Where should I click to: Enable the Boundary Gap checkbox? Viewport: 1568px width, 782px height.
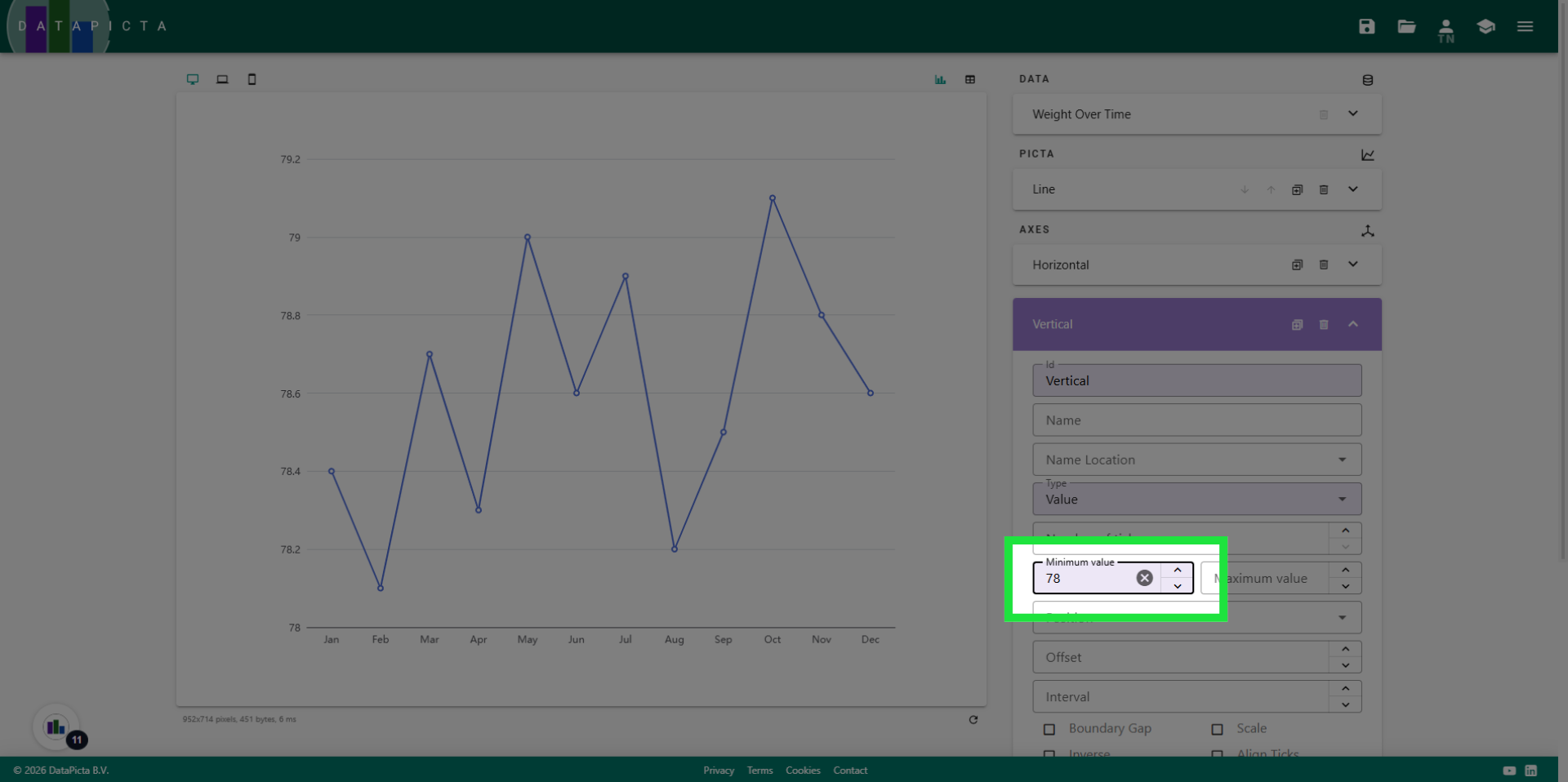(x=1049, y=729)
